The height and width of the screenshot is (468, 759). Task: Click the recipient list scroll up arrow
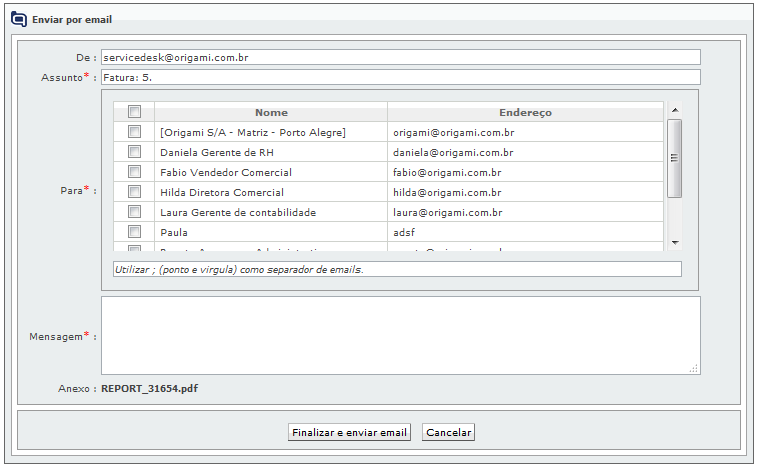(674, 110)
